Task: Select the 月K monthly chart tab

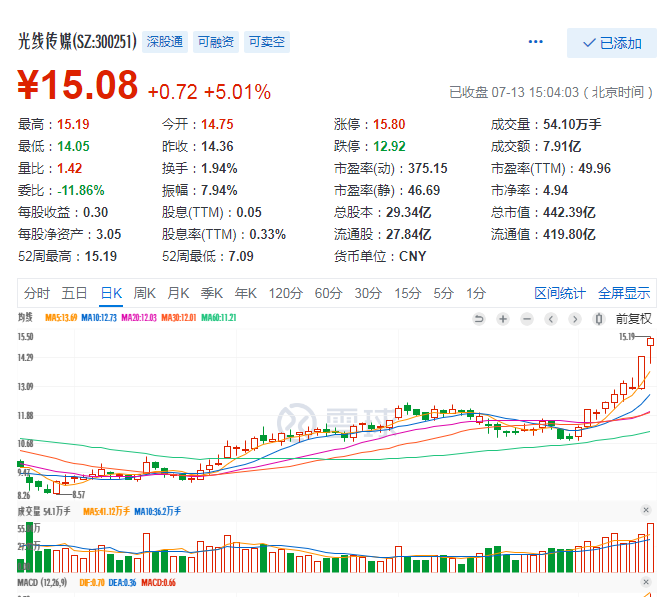Action: point(178,293)
